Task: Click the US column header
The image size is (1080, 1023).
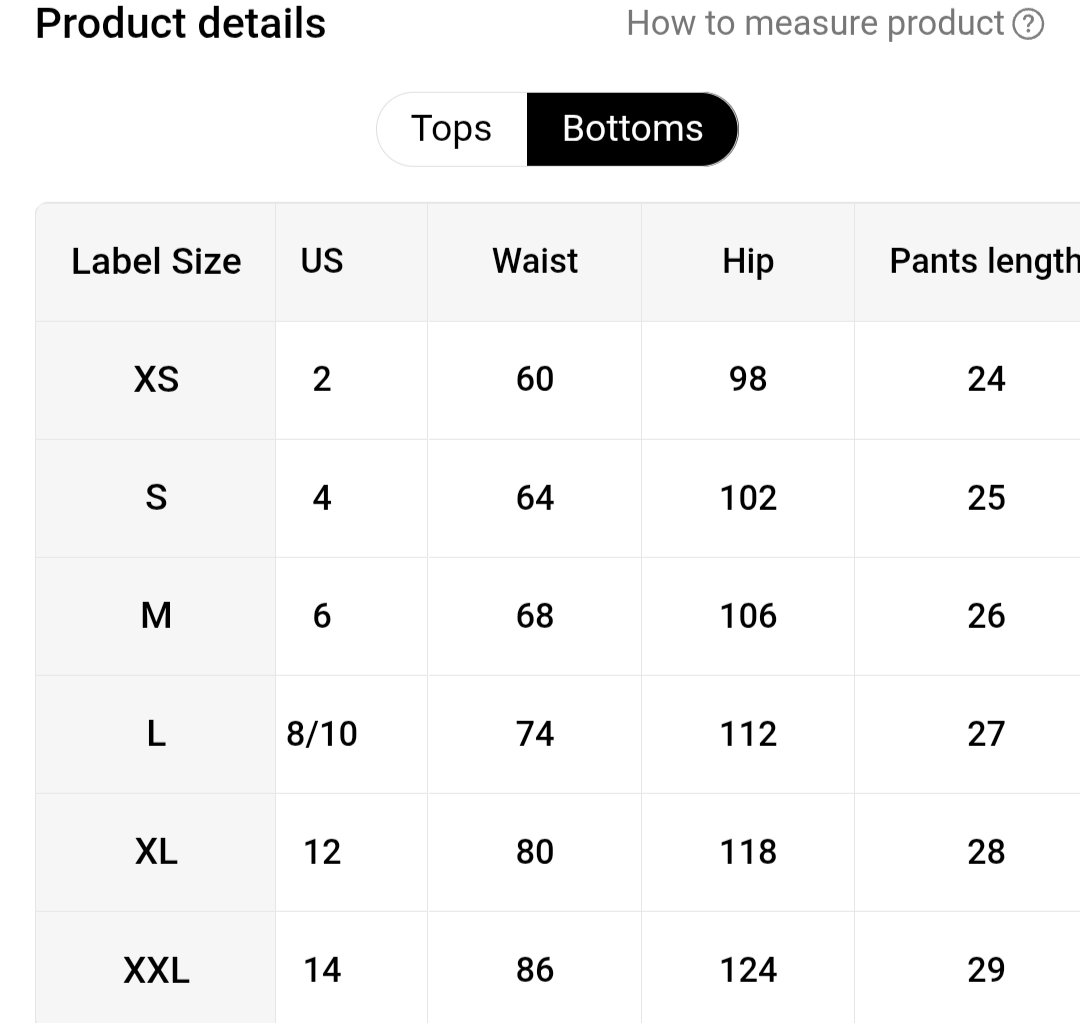Action: click(x=322, y=261)
